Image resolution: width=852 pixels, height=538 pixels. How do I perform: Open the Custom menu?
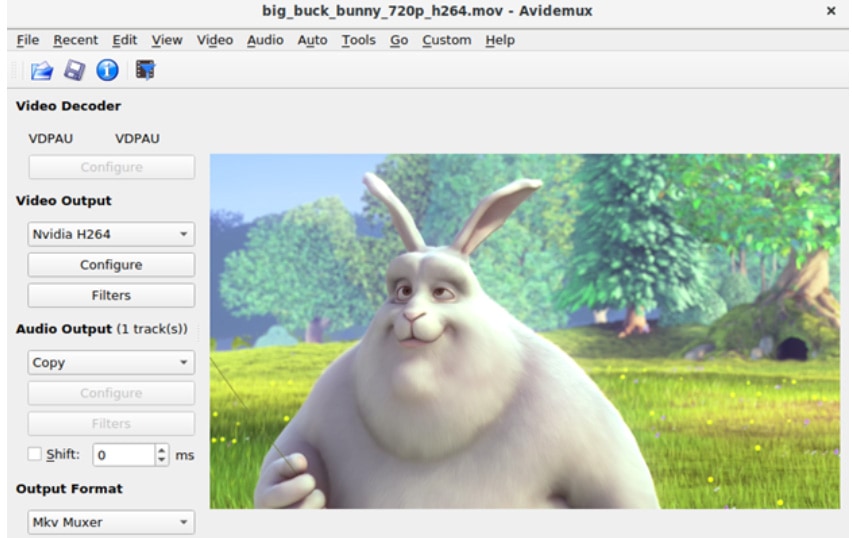[x=447, y=40]
